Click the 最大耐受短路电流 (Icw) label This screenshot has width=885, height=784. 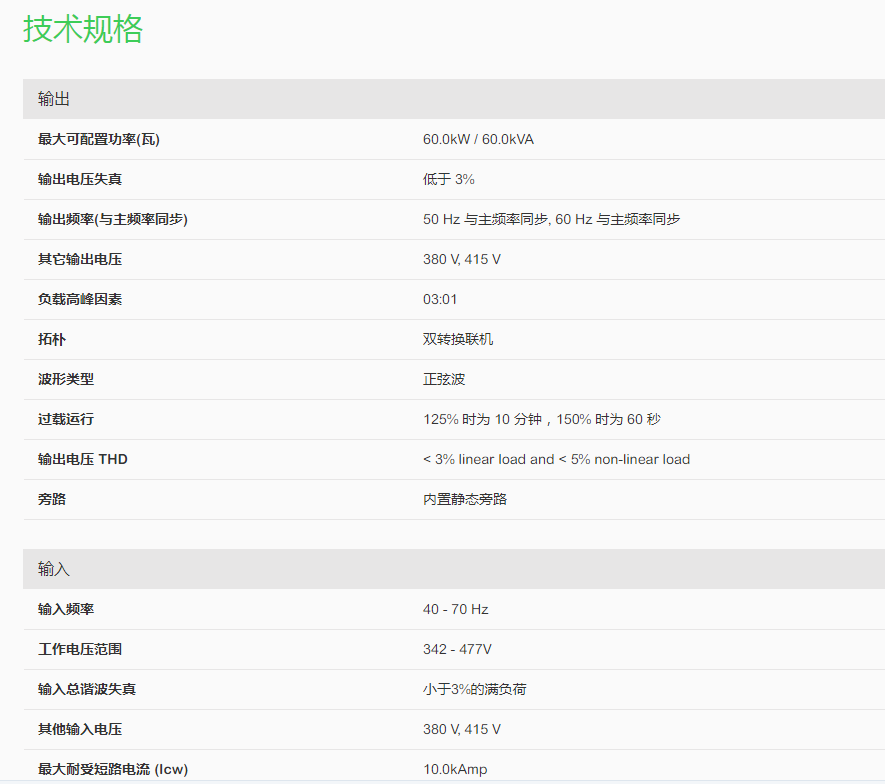click(113, 769)
